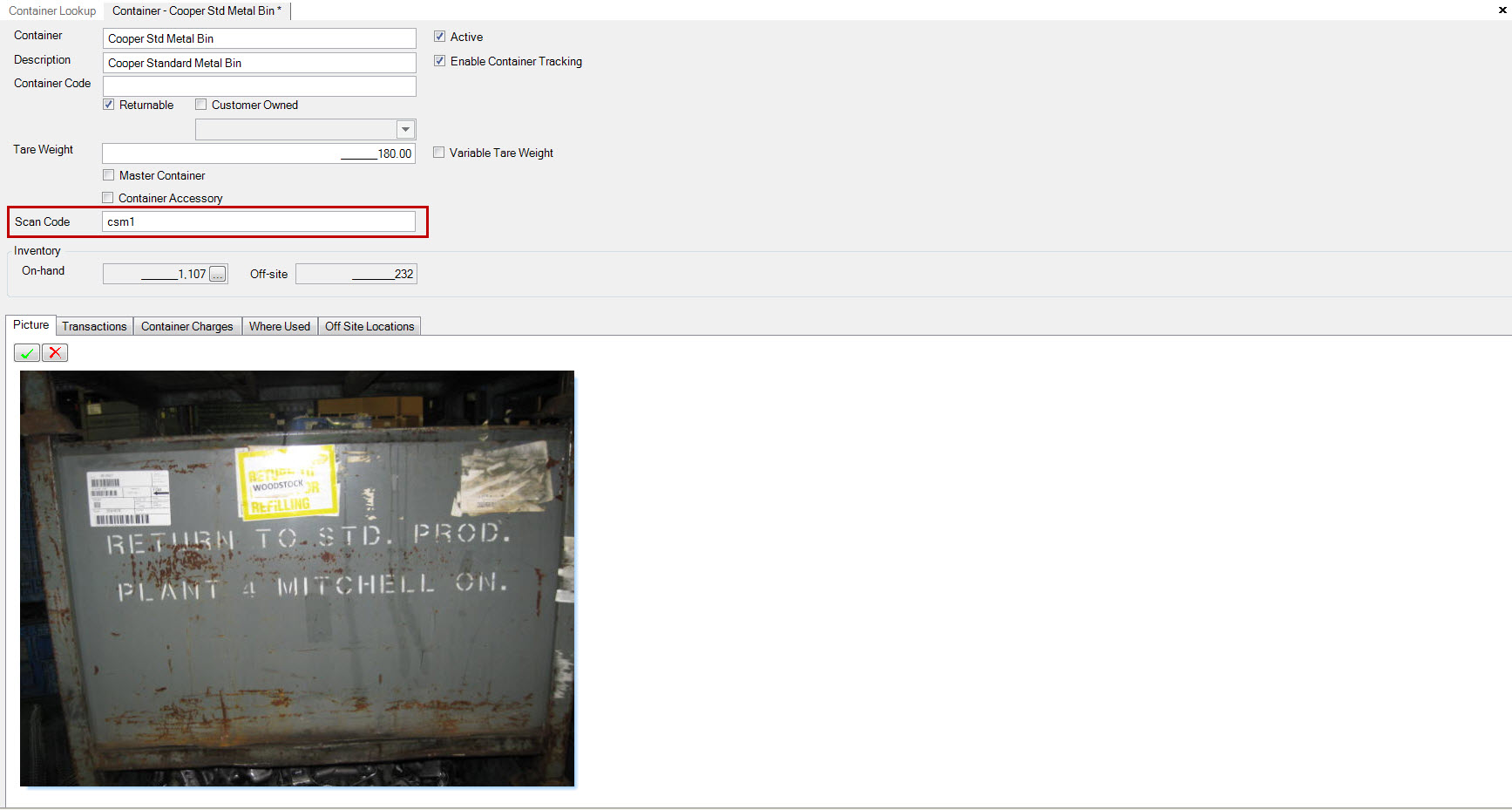
Task: Click the red X remove picture icon
Action: point(55,353)
